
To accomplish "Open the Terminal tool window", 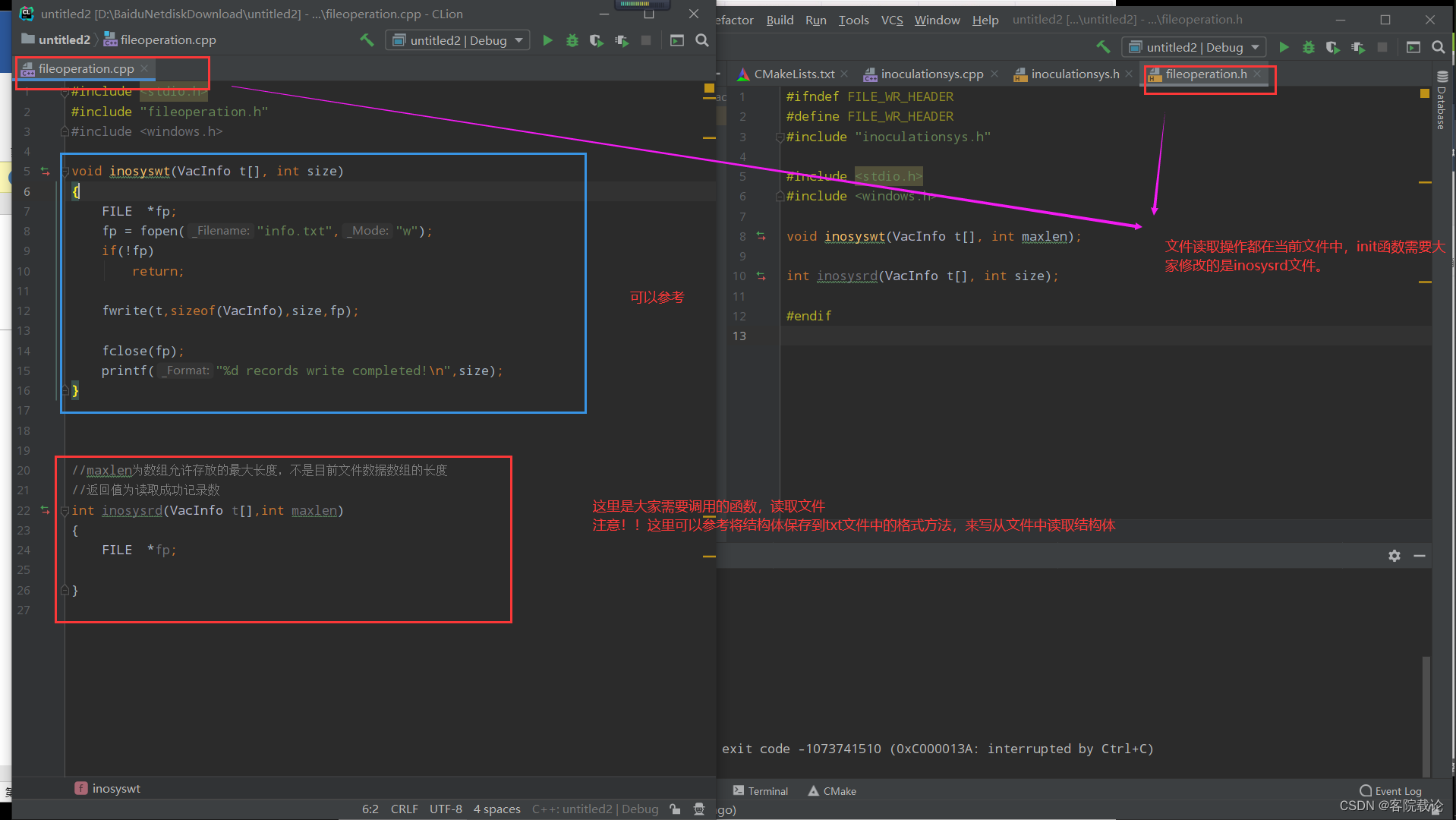I will coord(761,791).
